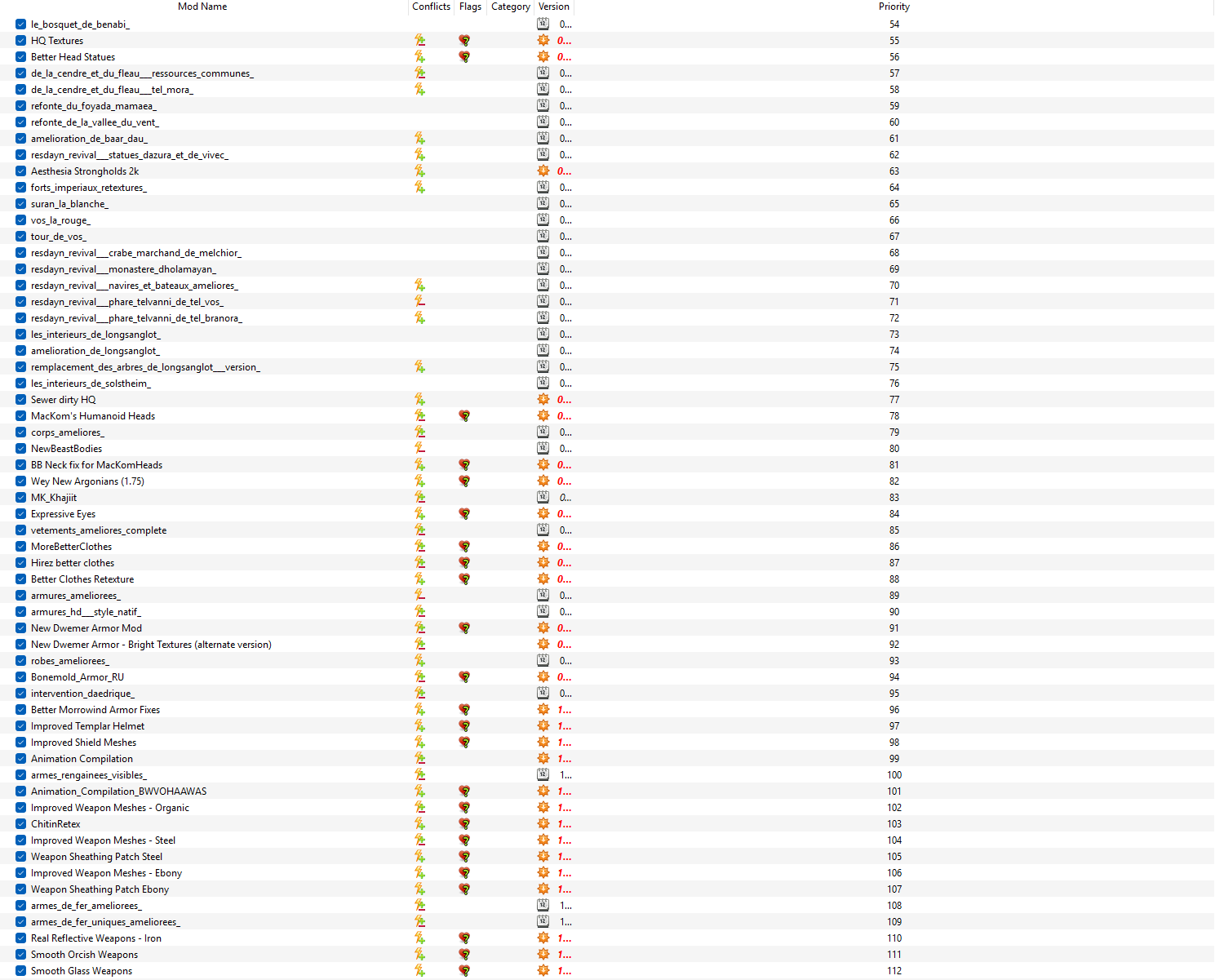The image size is (1215, 980).
Task: Click the heart flag icon for Better Head Statues
Action: 464,56
